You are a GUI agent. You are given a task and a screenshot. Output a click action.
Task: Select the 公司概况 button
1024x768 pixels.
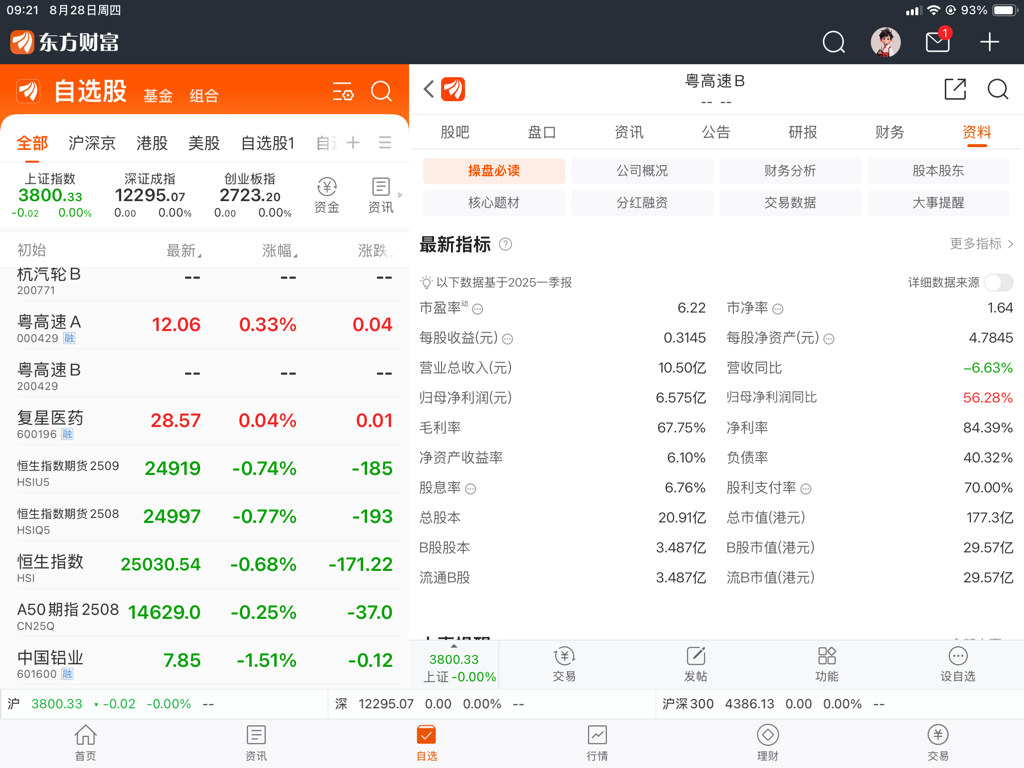[642, 171]
